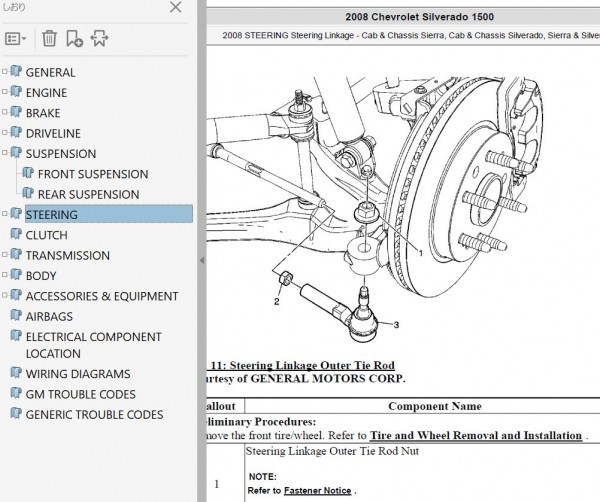
Task: Click the AIRBAGS bookmark ribbon icon
Action: coord(16,315)
